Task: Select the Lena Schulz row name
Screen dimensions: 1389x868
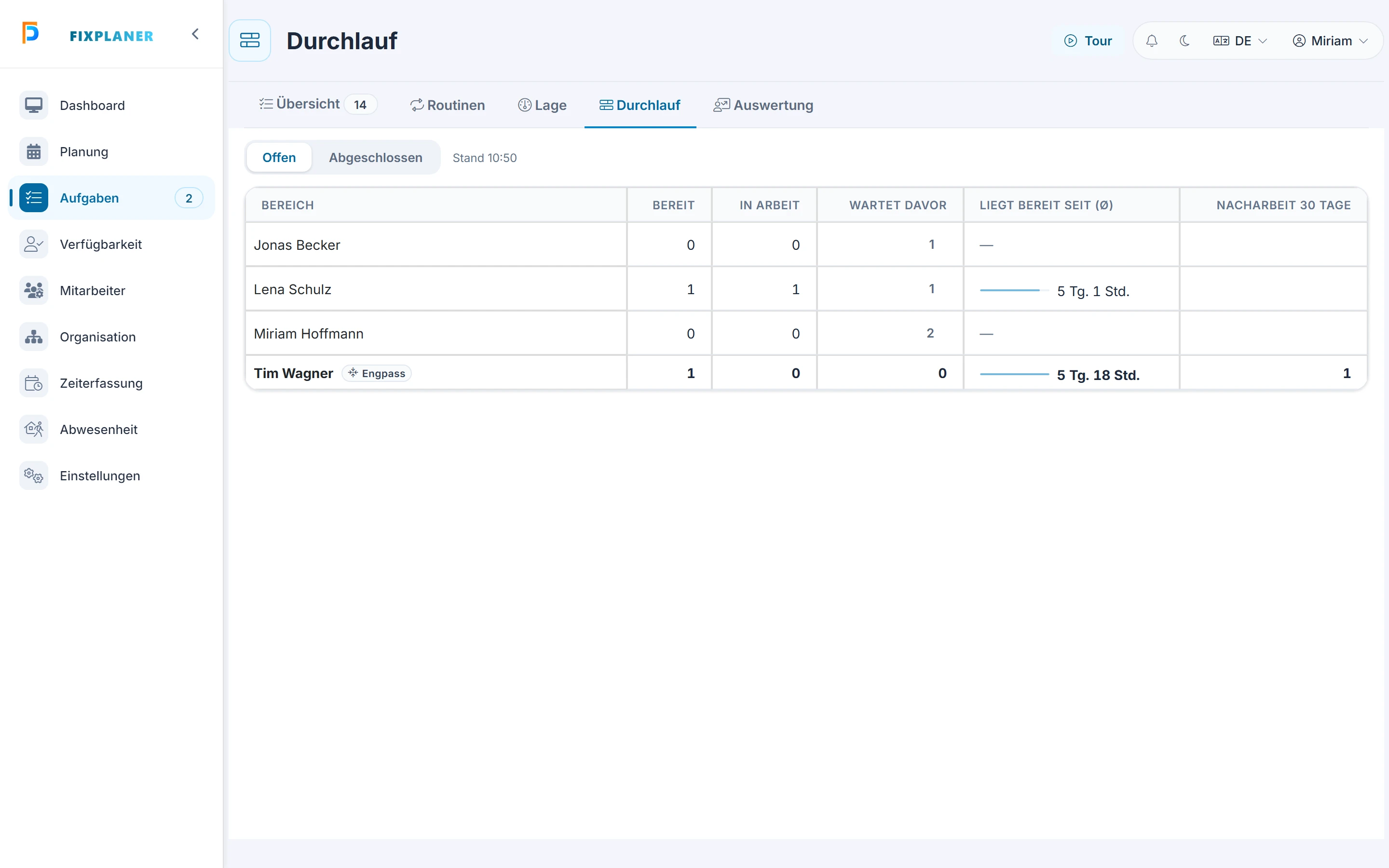Action: 293,289
